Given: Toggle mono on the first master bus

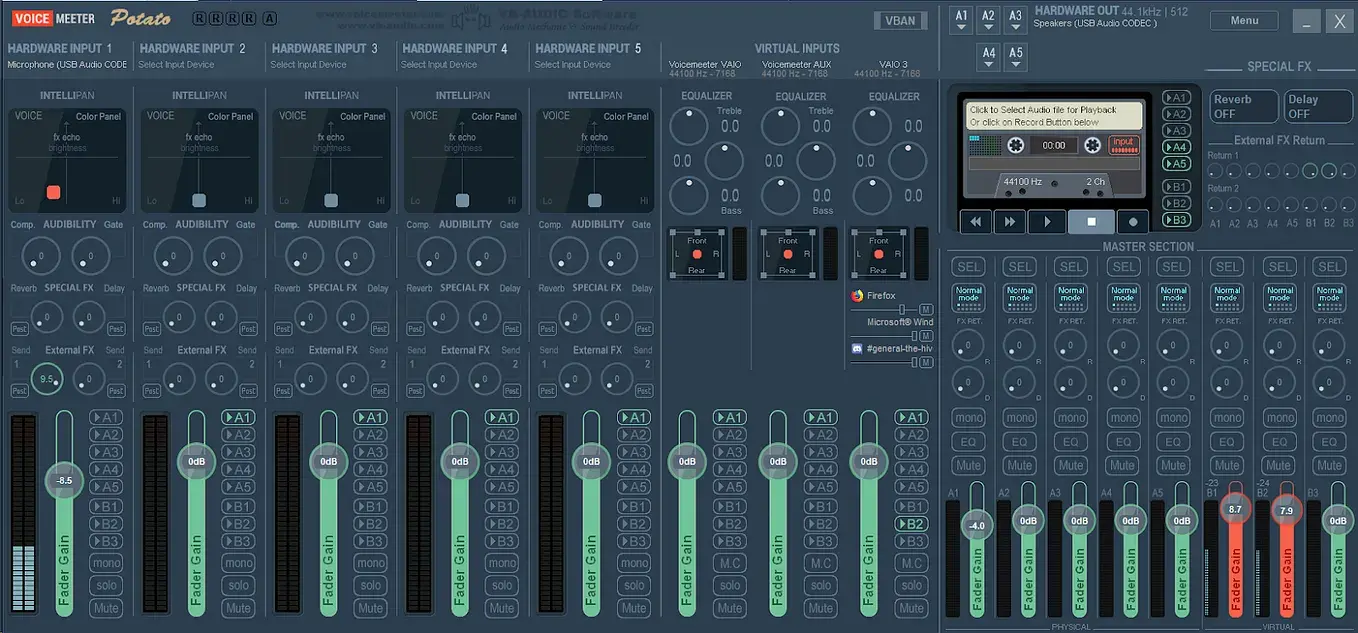Looking at the screenshot, I should pos(967,417).
